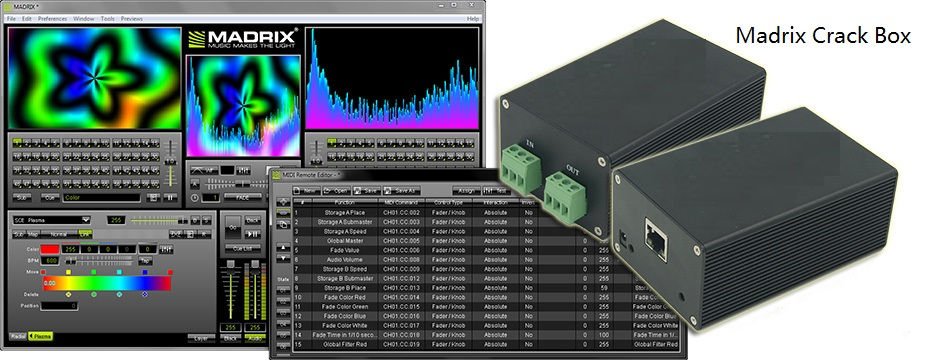Screen dimensions: 940x360
Task: Click the play/pause icon under Back button
Action: click(x=254, y=234)
